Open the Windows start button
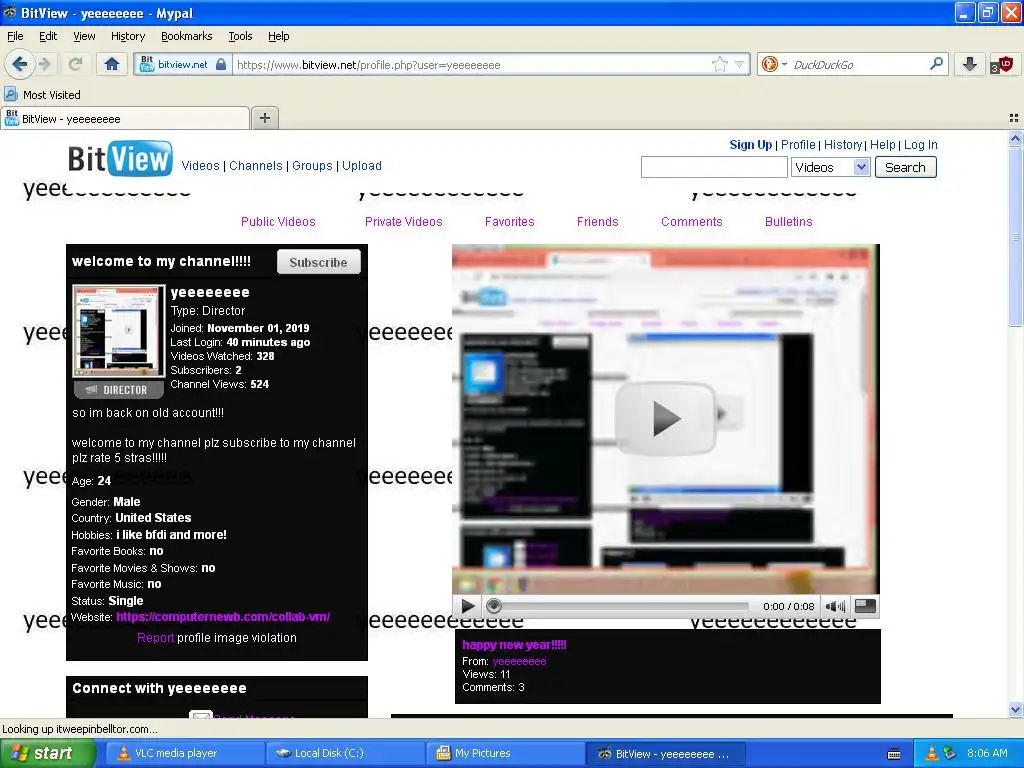Viewport: 1024px width, 768px height. pos(48,753)
